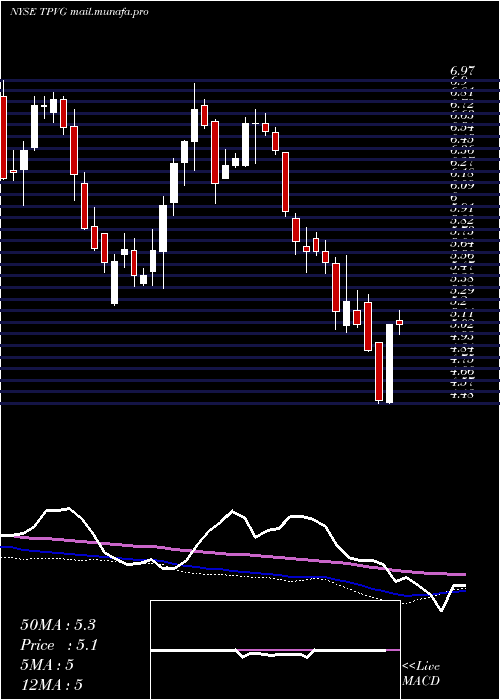Click the 5.11 price axis label
500x700 pixels.
pos(462,314)
